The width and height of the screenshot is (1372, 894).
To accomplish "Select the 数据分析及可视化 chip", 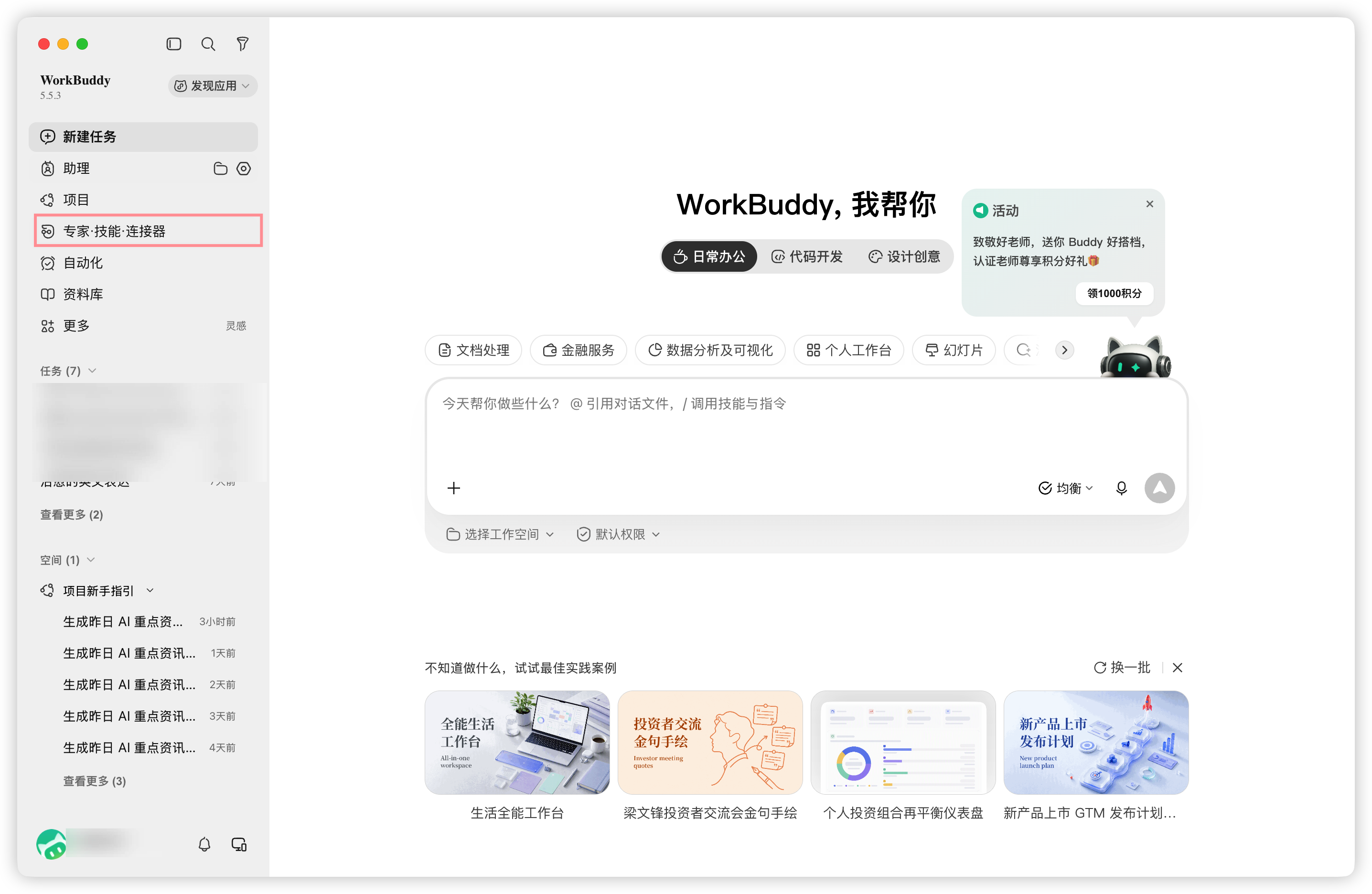I will pyautogui.click(x=709, y=350).
